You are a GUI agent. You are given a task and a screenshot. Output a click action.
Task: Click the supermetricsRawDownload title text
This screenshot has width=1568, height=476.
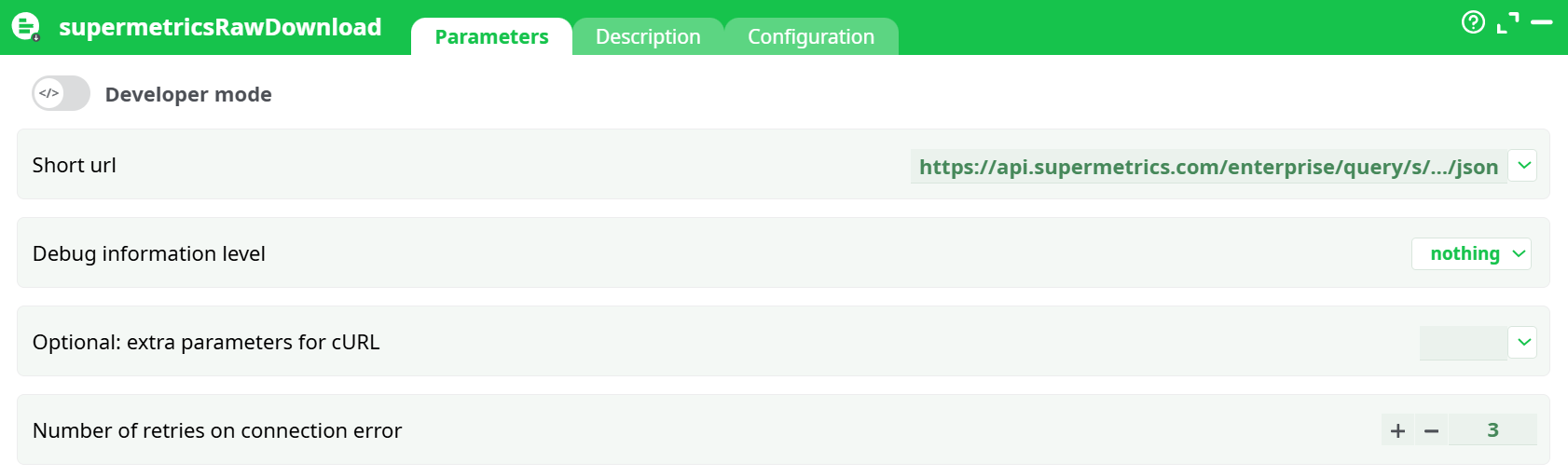220,27
